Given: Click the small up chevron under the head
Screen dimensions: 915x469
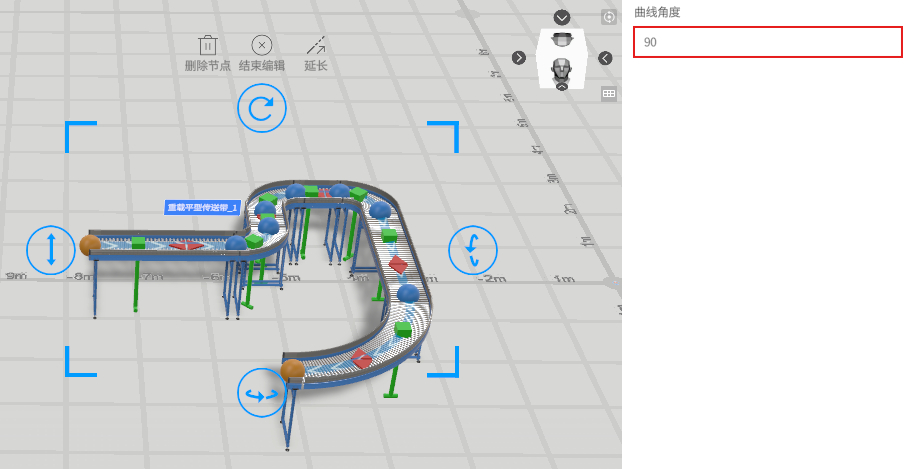Looking at the screenshot, I should (x=561, y=86).
